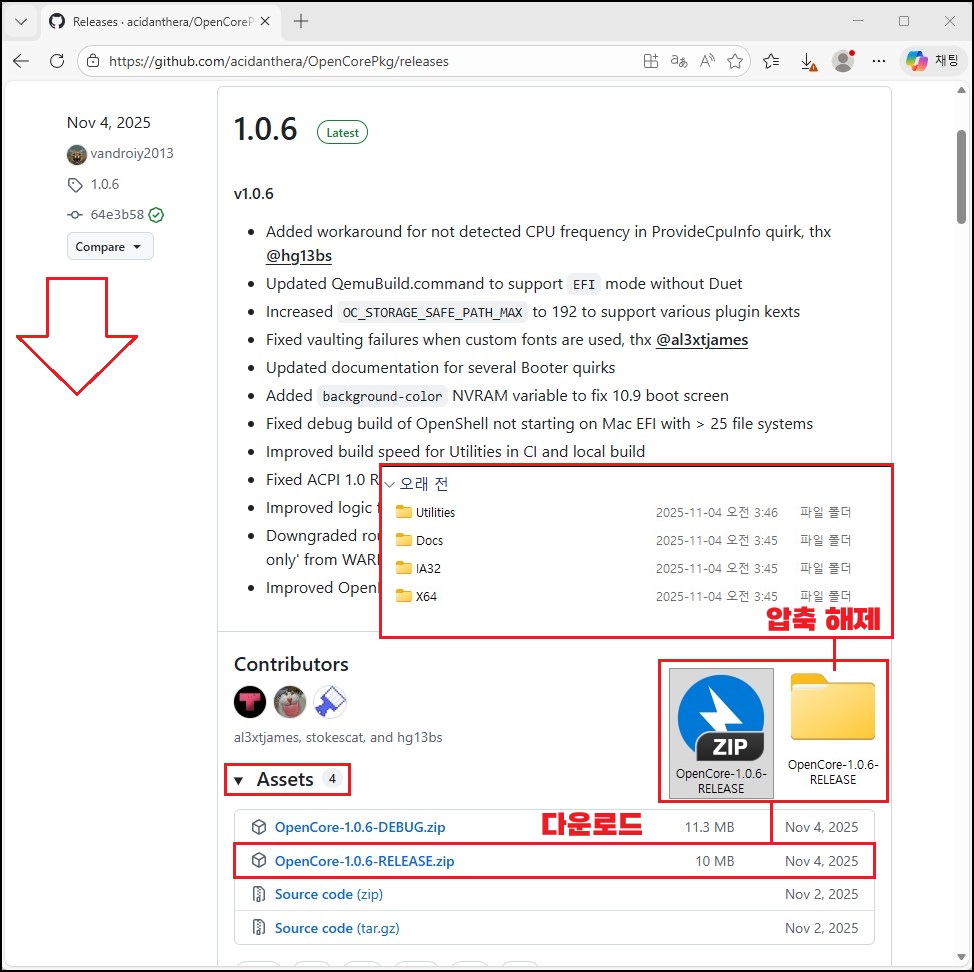Click the scrollbar up arrow

coord(961,91)
